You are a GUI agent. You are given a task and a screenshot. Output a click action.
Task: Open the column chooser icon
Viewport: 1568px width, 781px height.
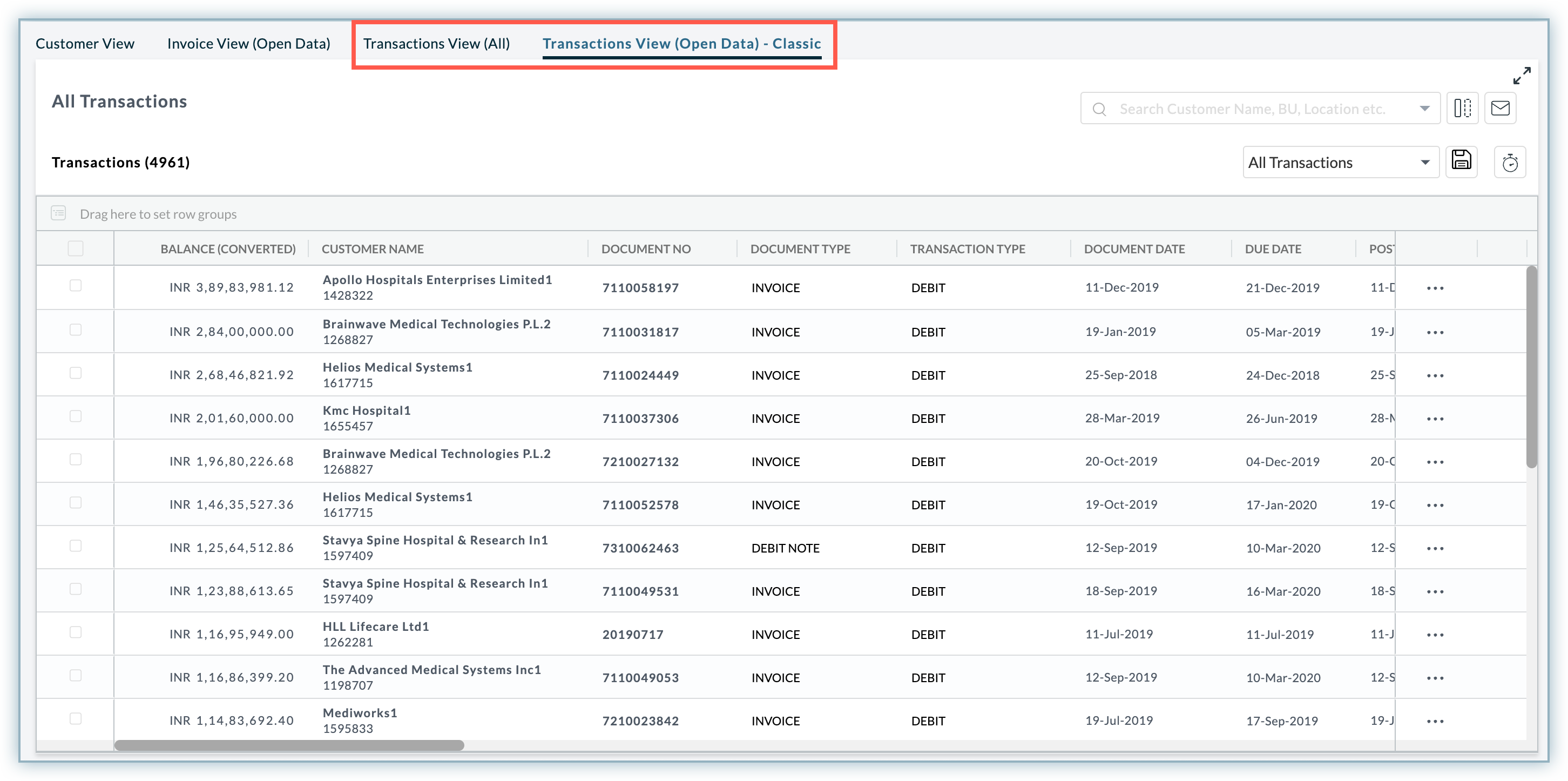point(1462,109)
